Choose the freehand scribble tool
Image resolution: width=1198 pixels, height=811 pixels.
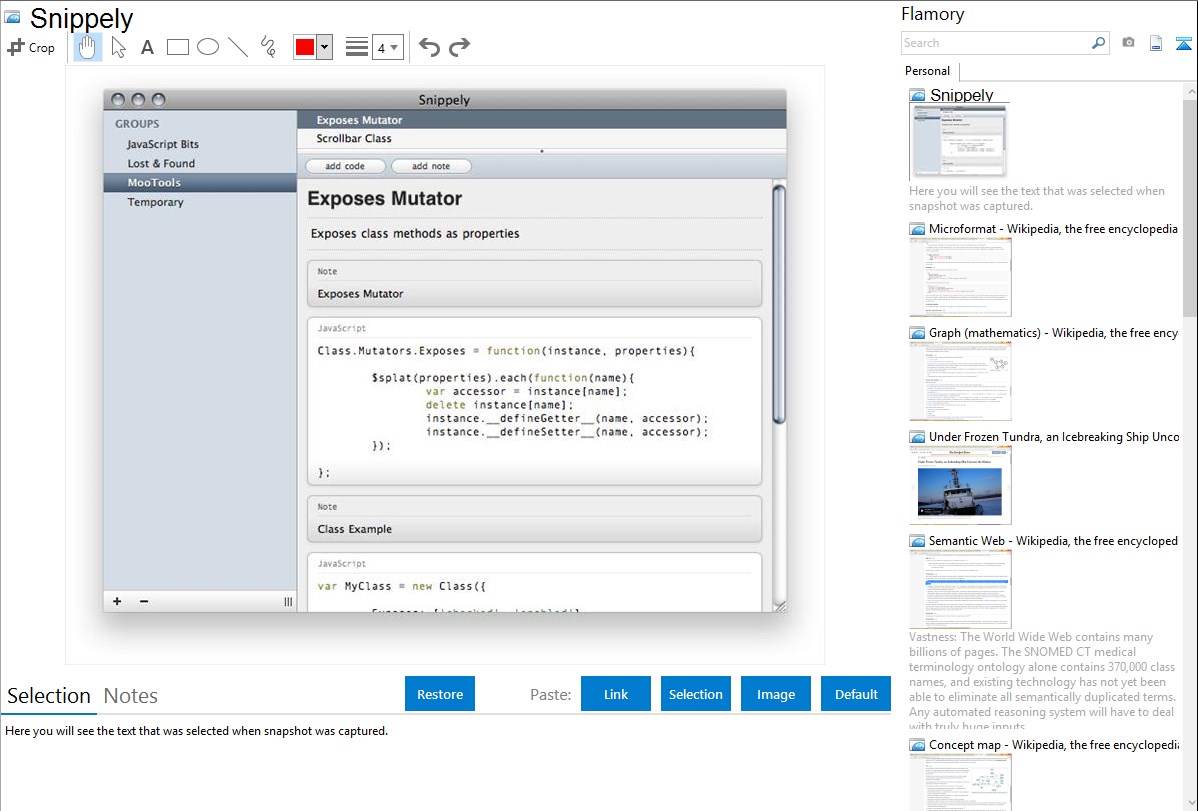click(268, 47)
